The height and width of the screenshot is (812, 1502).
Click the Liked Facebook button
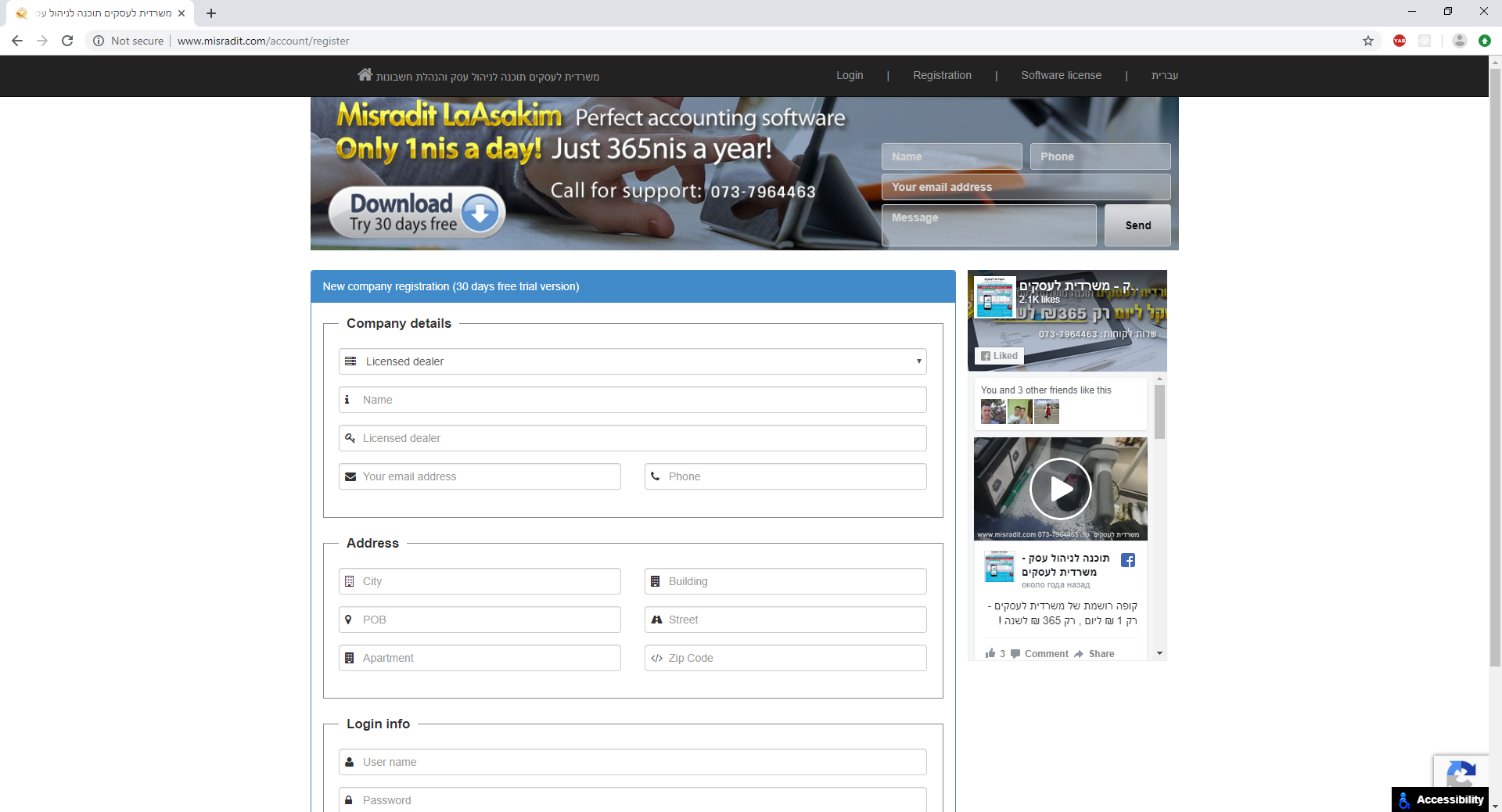1000,356
